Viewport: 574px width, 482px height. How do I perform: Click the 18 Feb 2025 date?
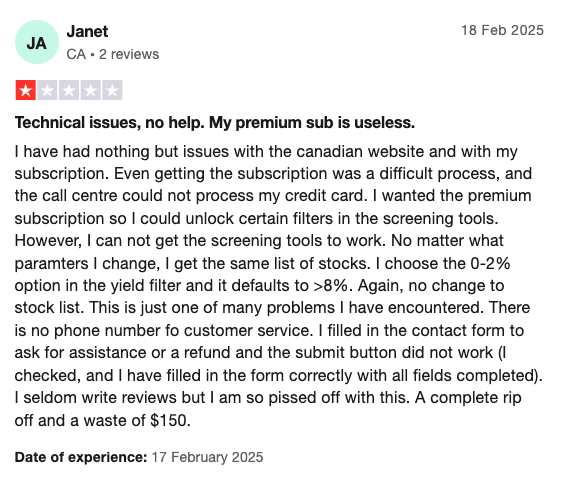click(502, 30)
